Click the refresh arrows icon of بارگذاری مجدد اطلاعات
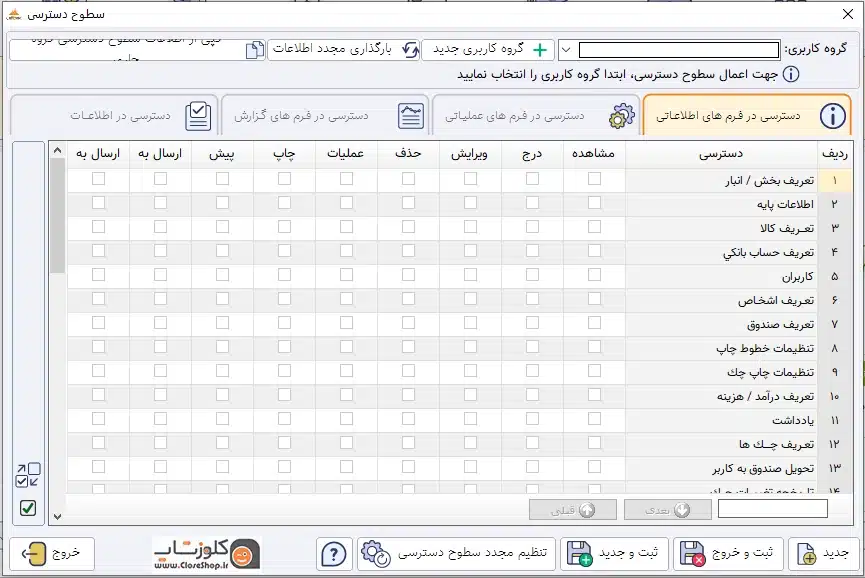The height and width of the screenshot is (578, 865). pyautogui.click(x=410, y=50)
